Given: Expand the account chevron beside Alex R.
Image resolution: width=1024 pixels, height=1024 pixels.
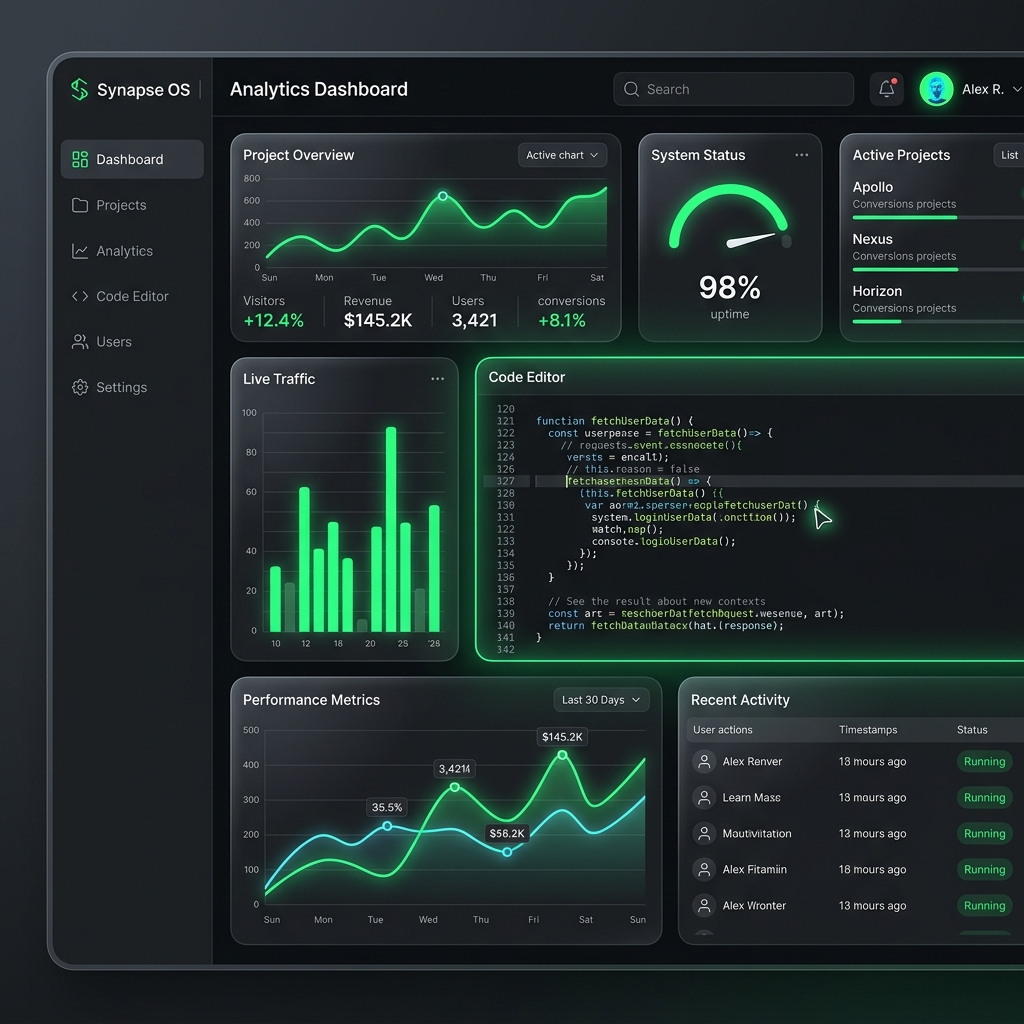Looking at the screenshot, I should pos(1016,89).
